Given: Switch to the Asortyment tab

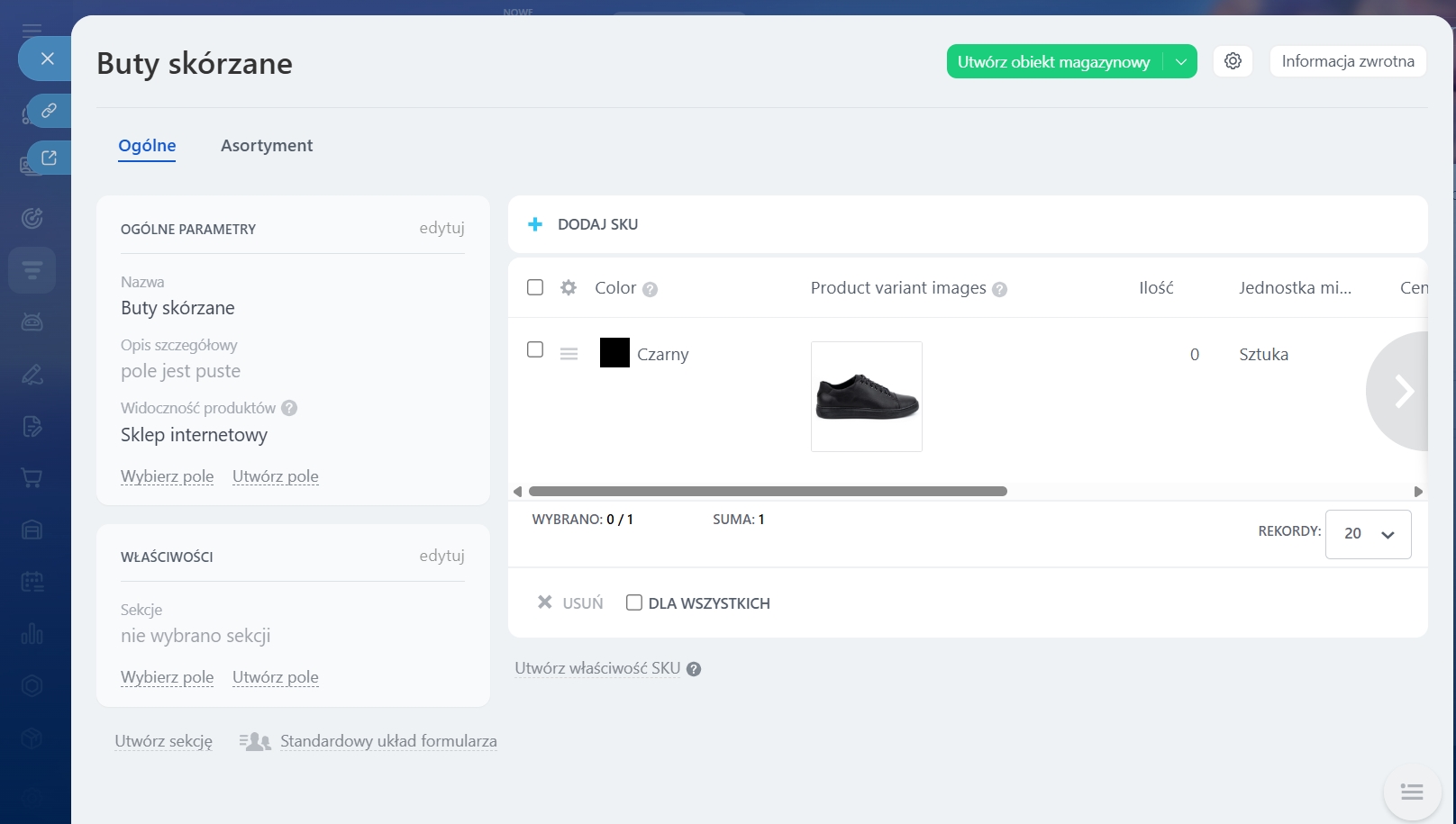Looking at the screenshot, I should tap(267, 146).
